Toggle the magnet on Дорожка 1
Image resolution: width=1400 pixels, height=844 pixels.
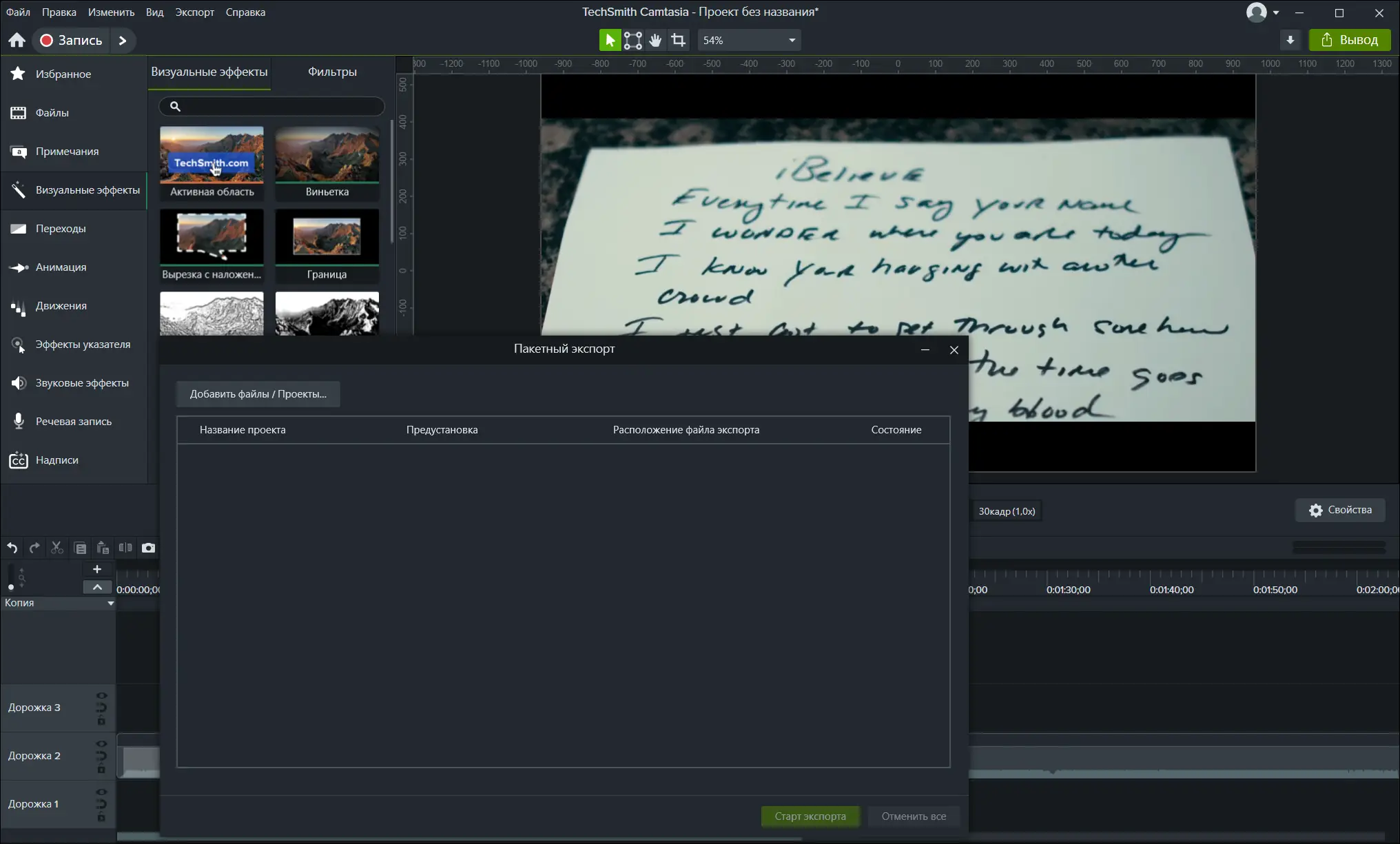click(x=101, y=804)
